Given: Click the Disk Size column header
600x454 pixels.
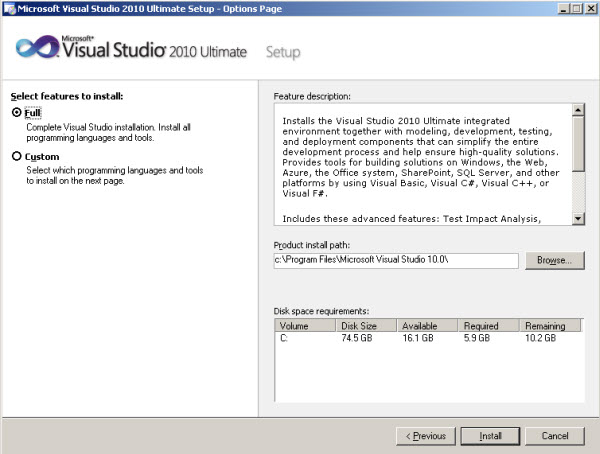Looking at the screenshot, I should click(366, 326).
